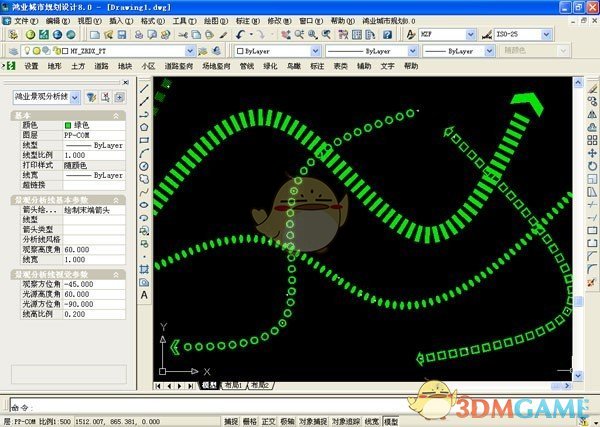
Task: Select the polygon tool
Action: tap(144, 127)
